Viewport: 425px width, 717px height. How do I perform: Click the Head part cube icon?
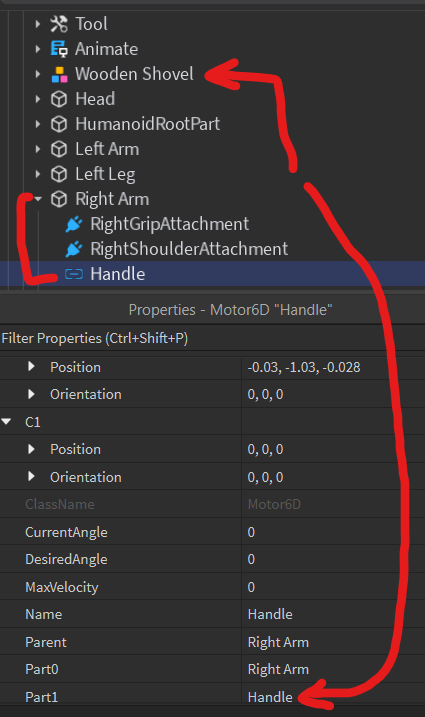click(x=59, y=99)
